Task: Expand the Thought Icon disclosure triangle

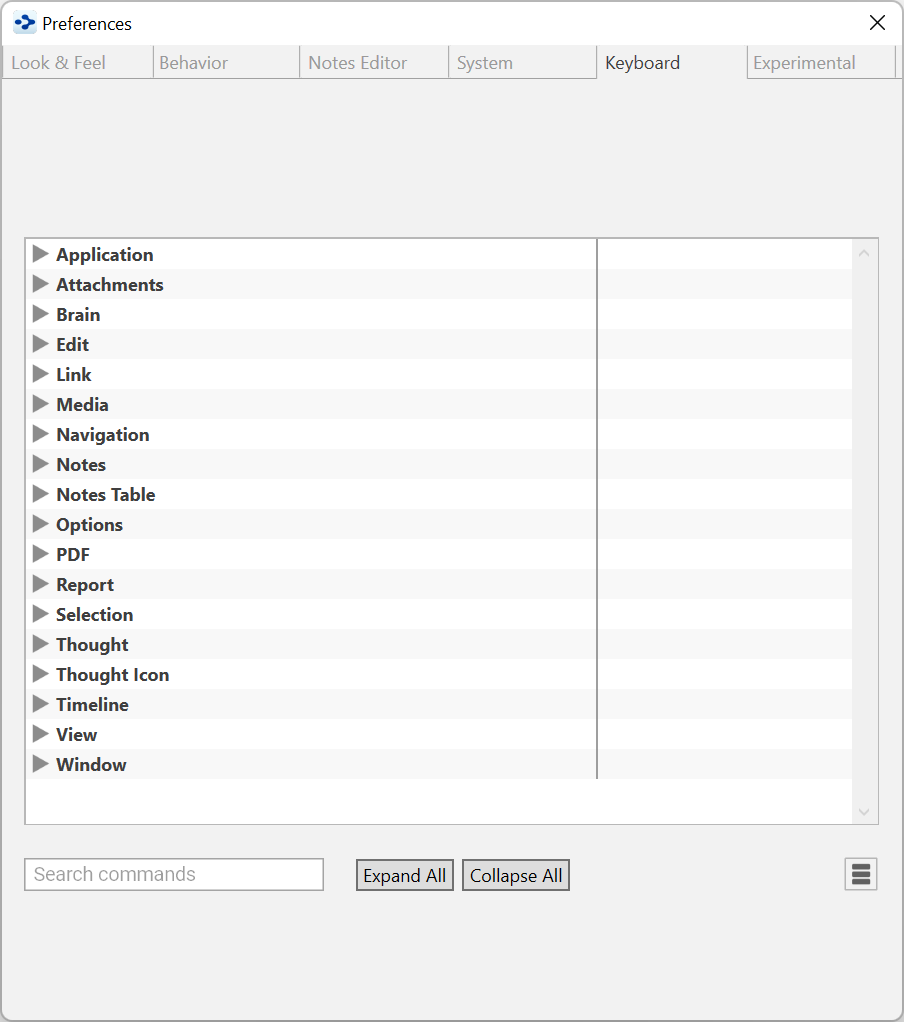Action: coord(40,674)
